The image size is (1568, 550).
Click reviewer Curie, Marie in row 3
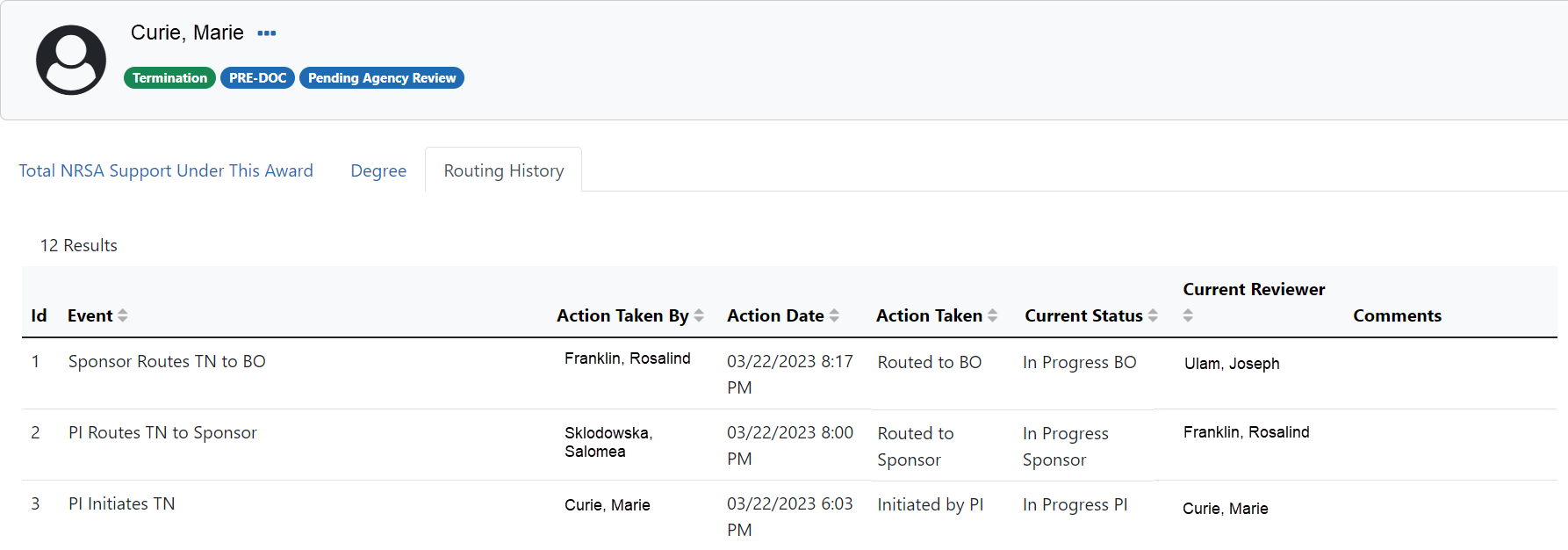click(x=1225, y=509)
